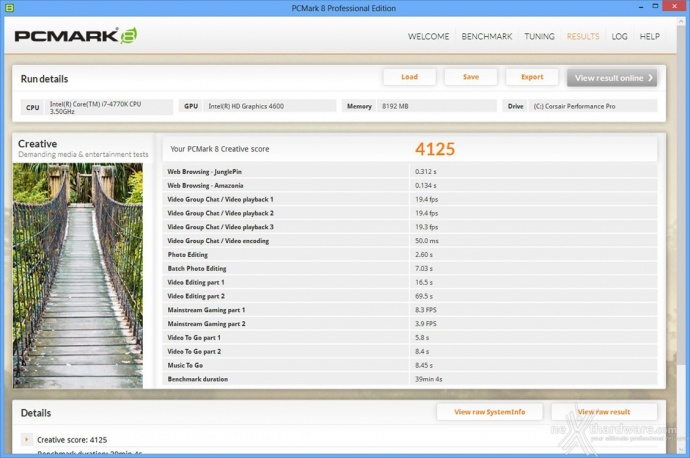The height and width of the screenshot is (458, 690).
Task: Click the Web Browsing - JunglePin row
Action: click(410, 172)
